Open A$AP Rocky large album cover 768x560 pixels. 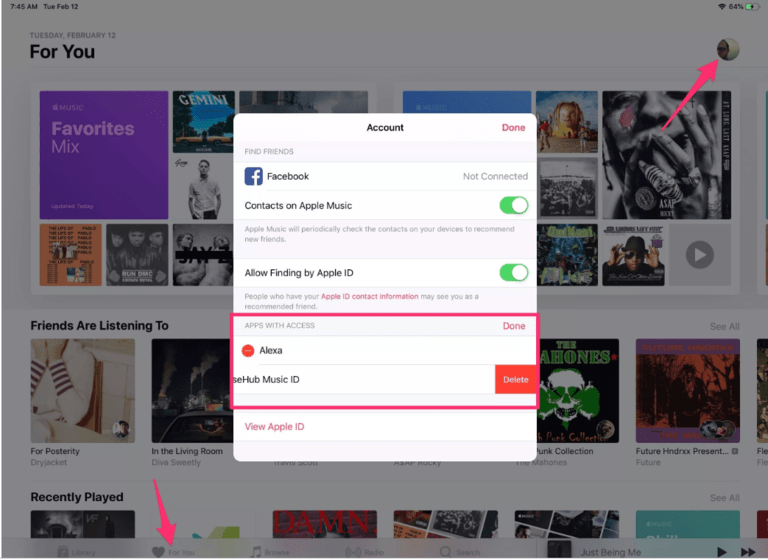[x=666, y=155]
